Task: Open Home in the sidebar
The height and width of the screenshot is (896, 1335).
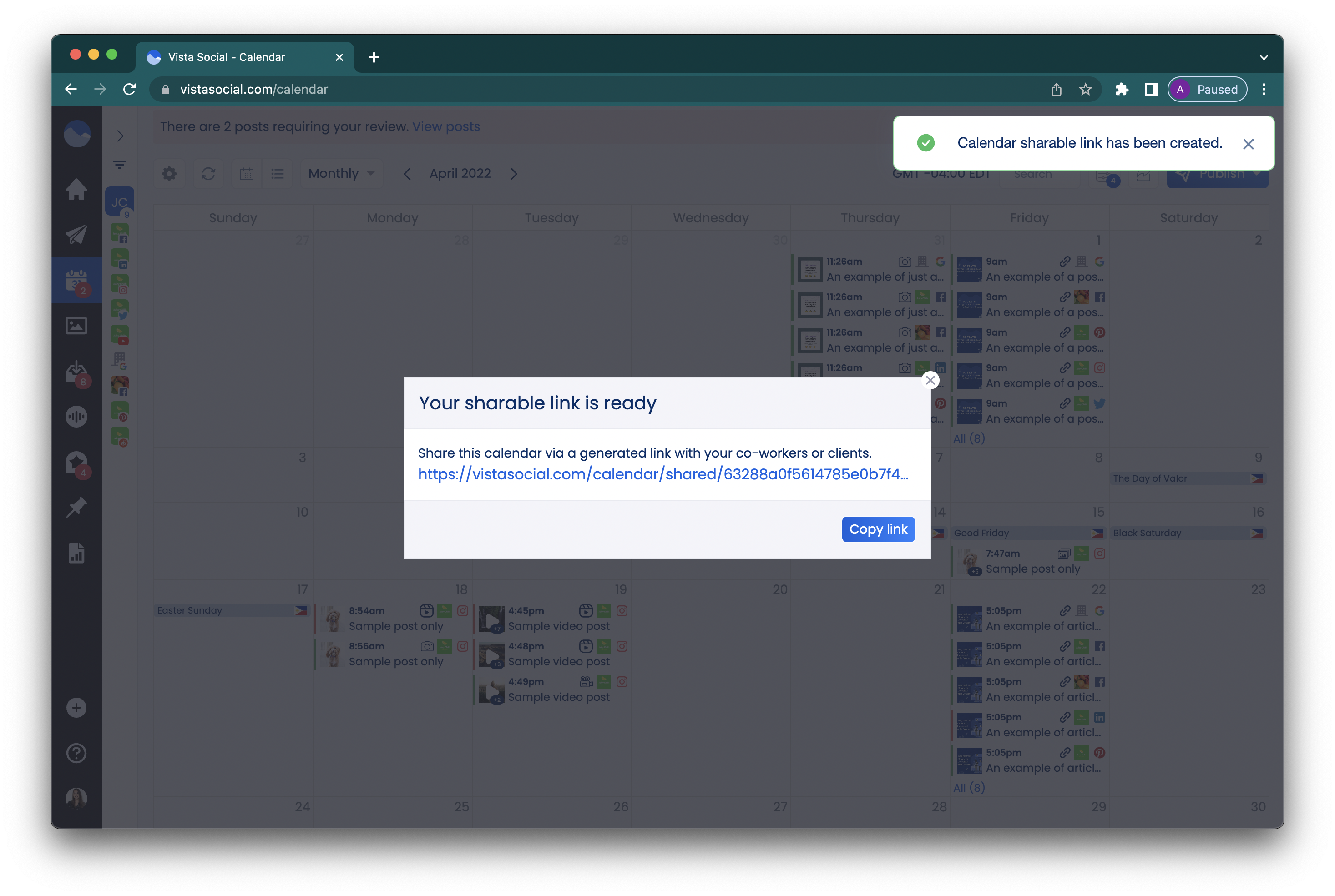Action: 76,189
